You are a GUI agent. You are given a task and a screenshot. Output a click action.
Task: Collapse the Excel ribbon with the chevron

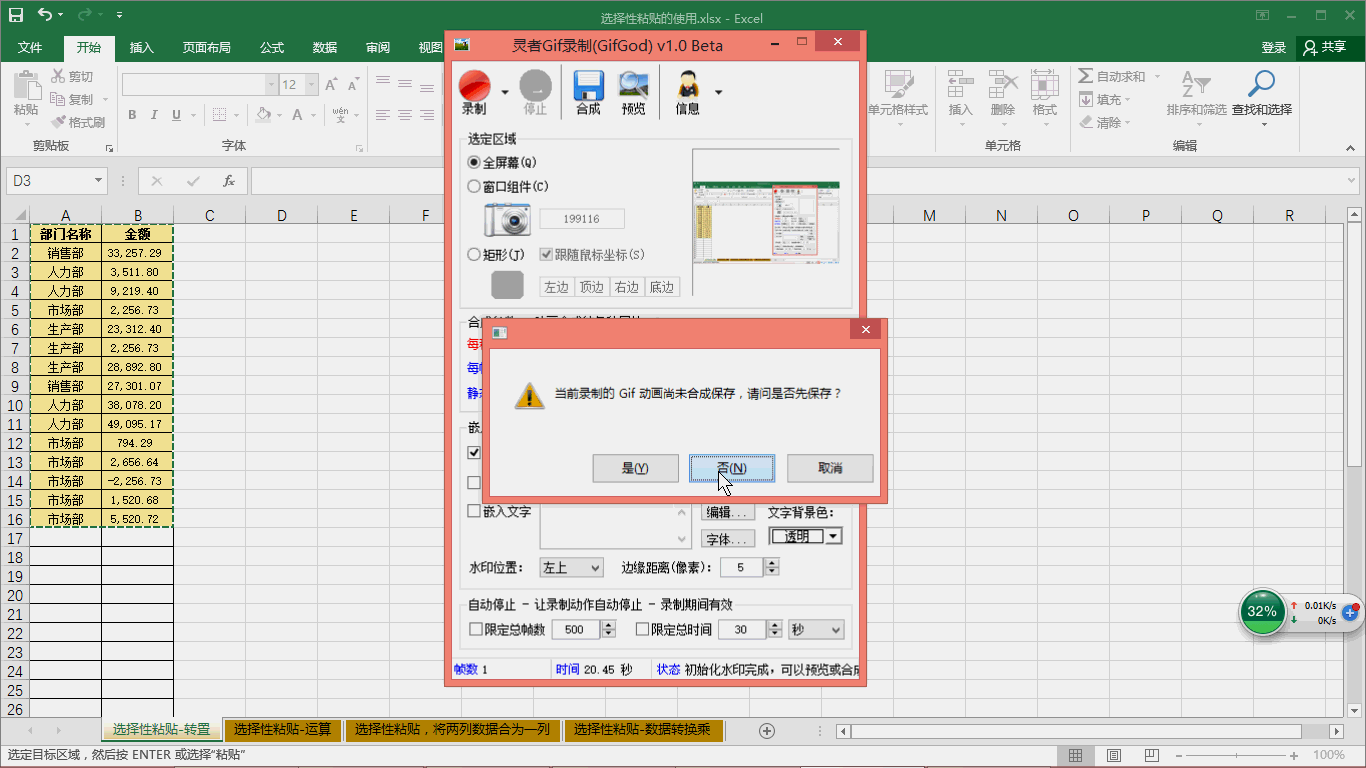(1350, 146)
